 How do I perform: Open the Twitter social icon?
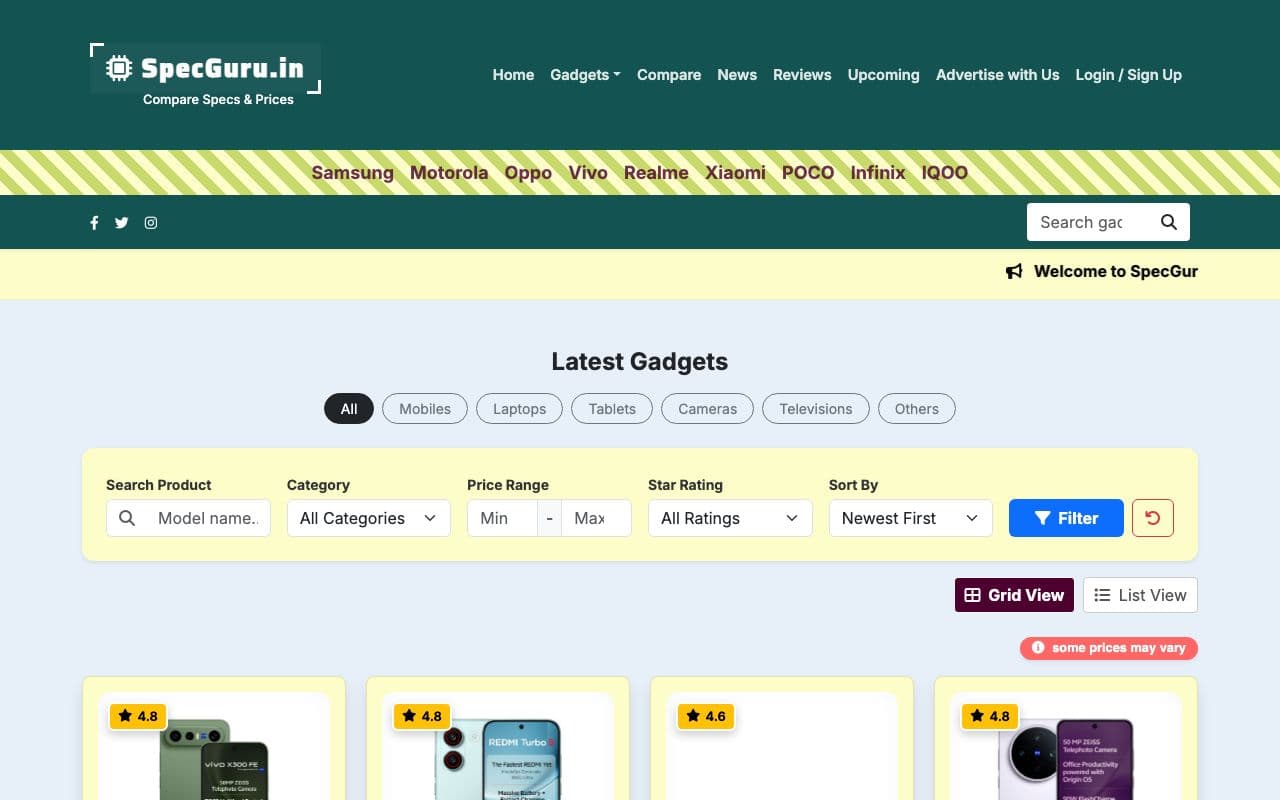[121, 223]
